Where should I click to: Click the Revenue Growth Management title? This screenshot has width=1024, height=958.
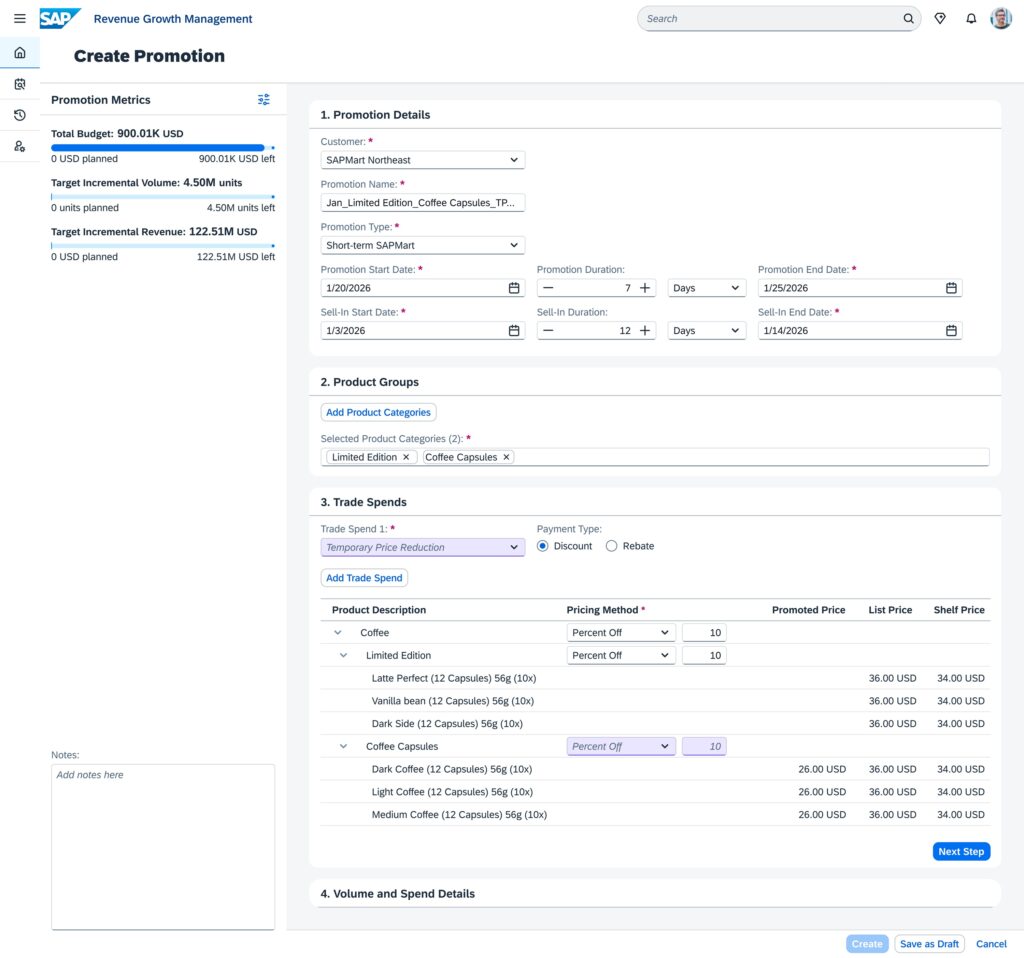(x=172, y=19)
